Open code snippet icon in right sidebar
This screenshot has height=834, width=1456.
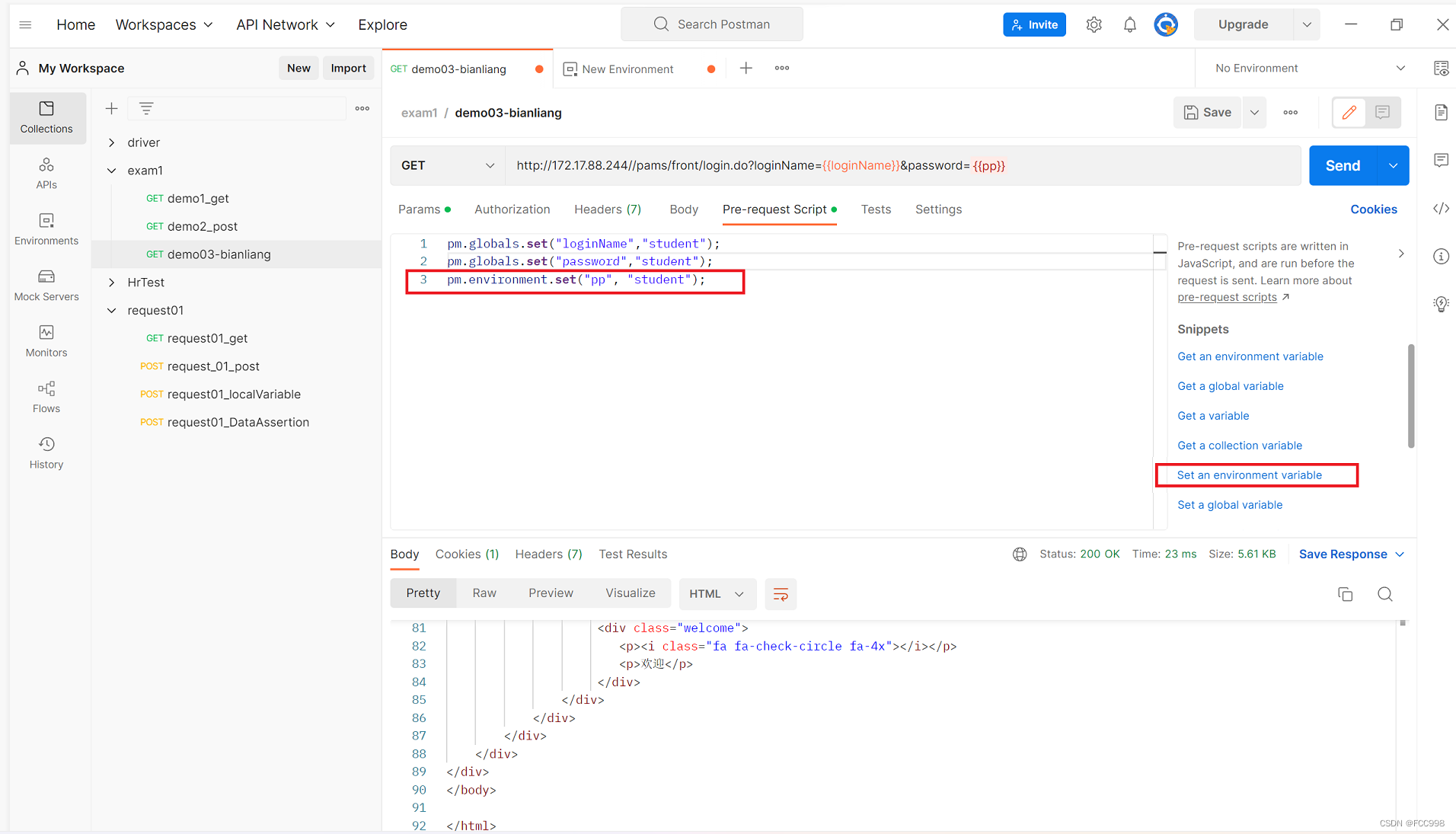1441,208
